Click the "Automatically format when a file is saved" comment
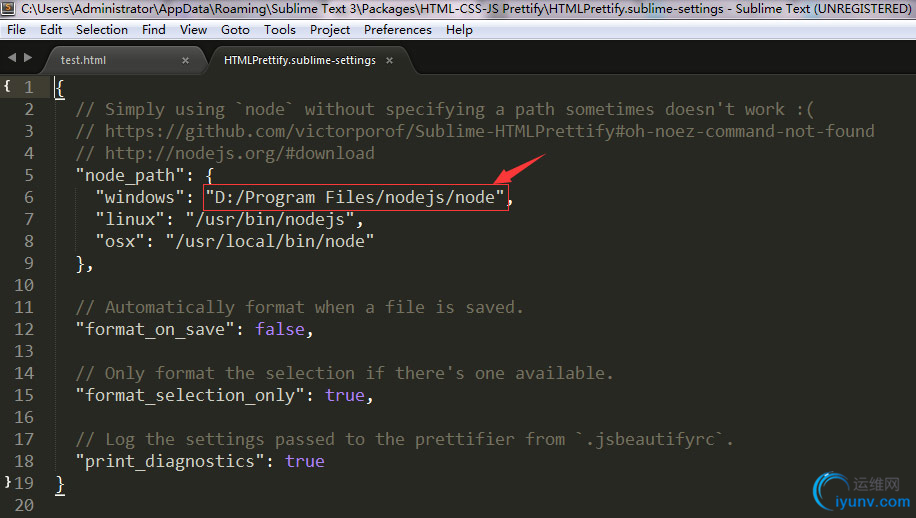 pyautogui.click(x=300, y=307)
